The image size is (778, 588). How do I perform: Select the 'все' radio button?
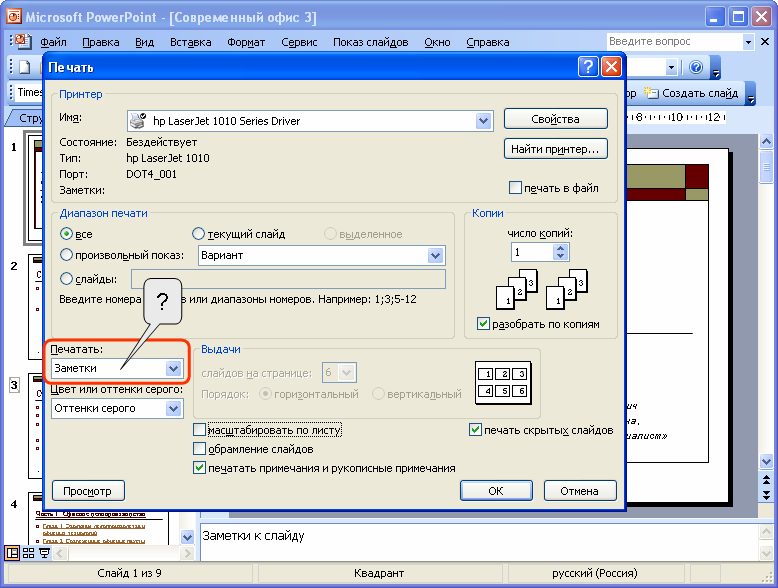tap(66, 233)
